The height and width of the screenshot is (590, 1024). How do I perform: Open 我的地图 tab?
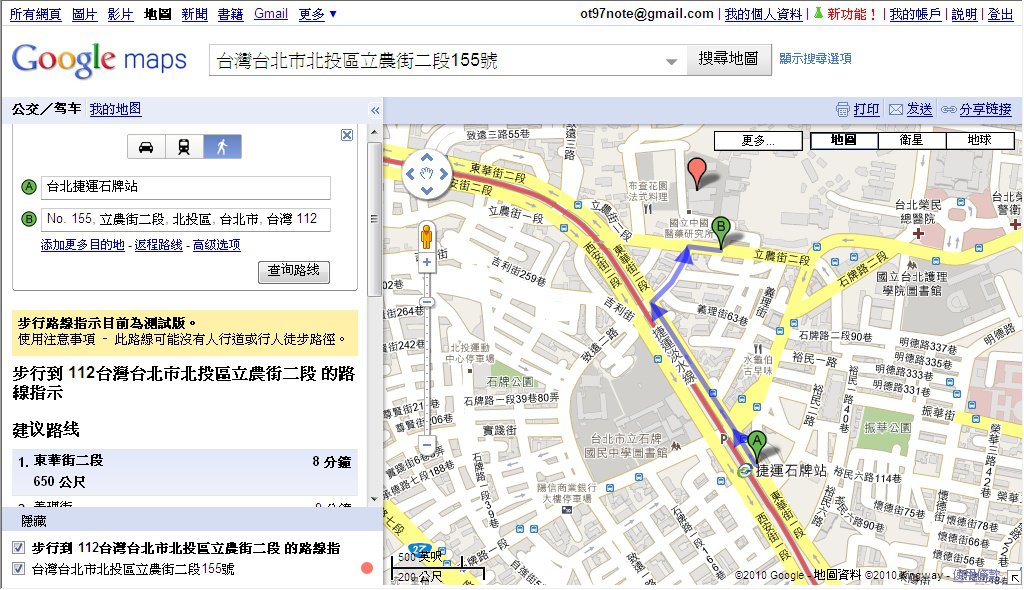click(x=116, y=109)
